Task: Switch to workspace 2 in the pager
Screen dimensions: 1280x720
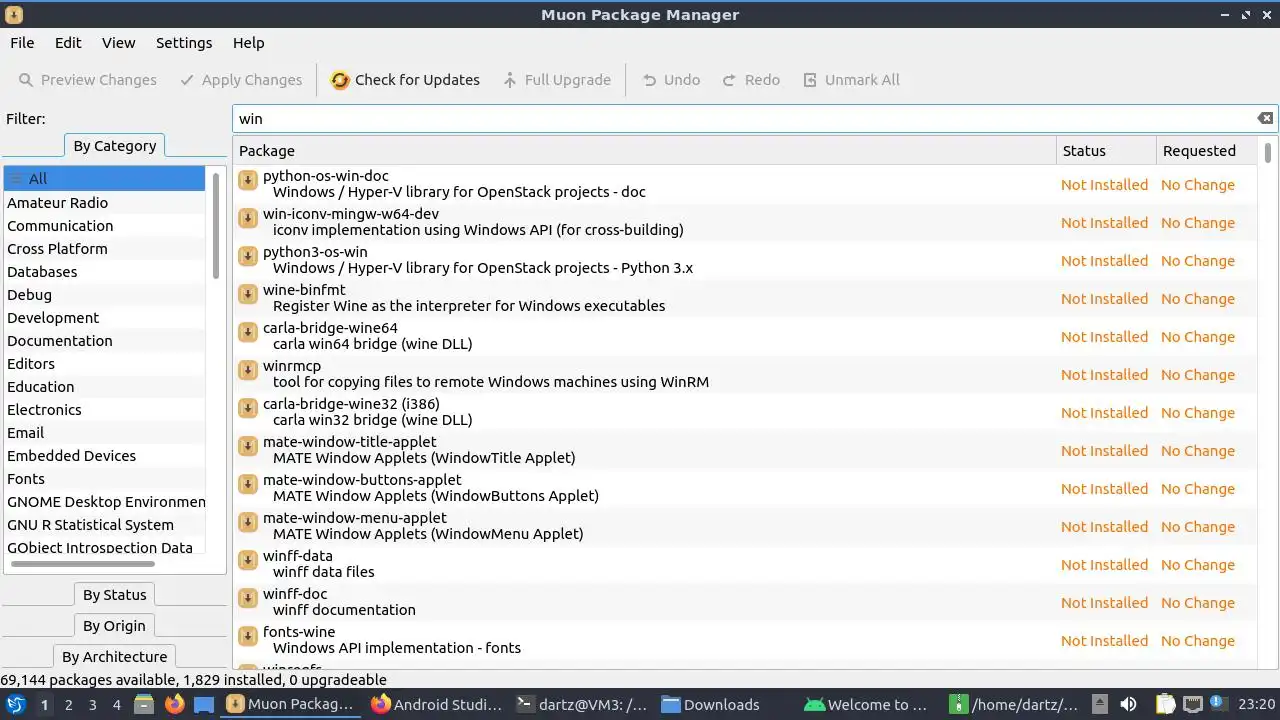Action: pyautogui.click(x=69, y=705)
